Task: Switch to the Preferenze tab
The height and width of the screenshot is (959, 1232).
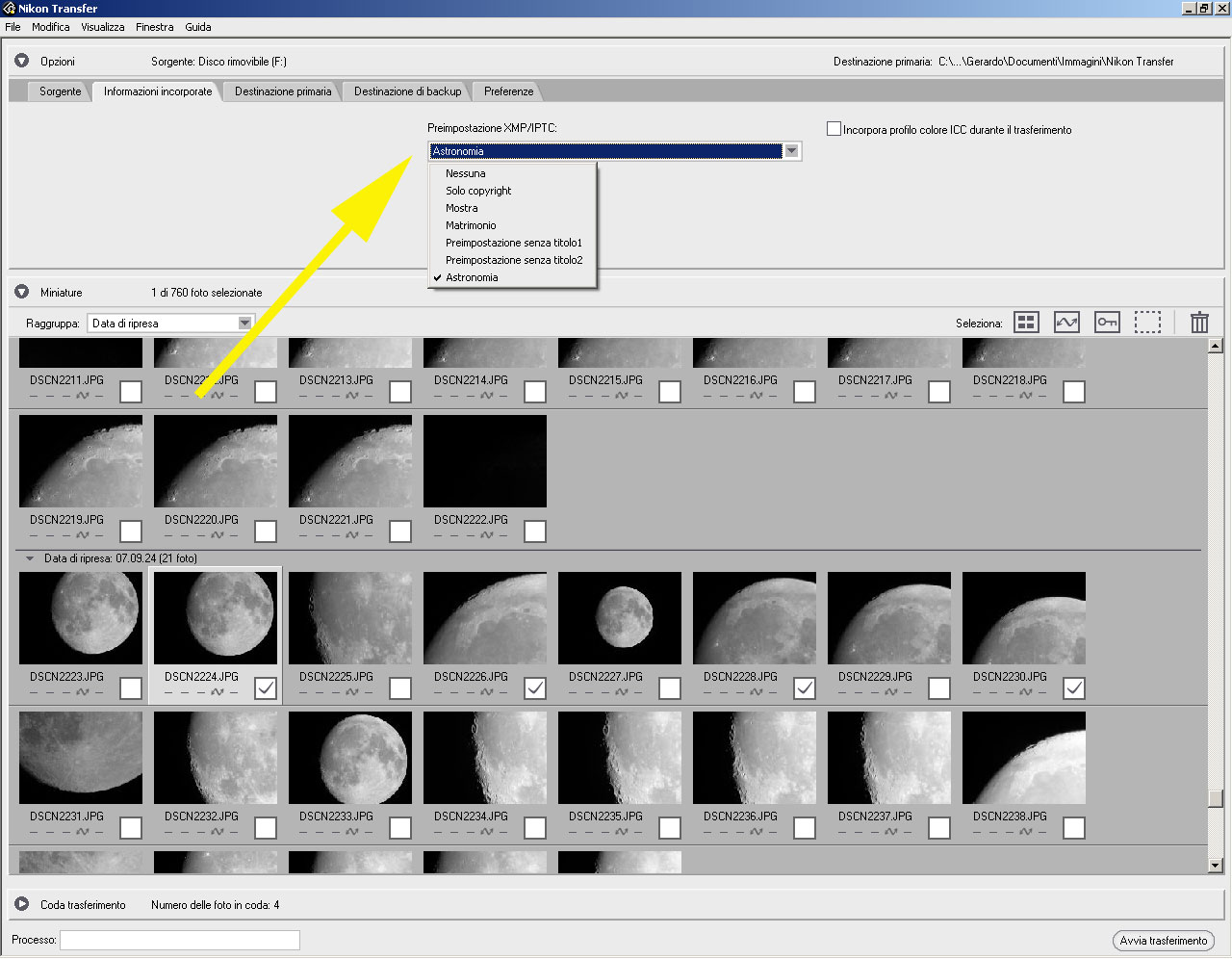Action: 509,91
